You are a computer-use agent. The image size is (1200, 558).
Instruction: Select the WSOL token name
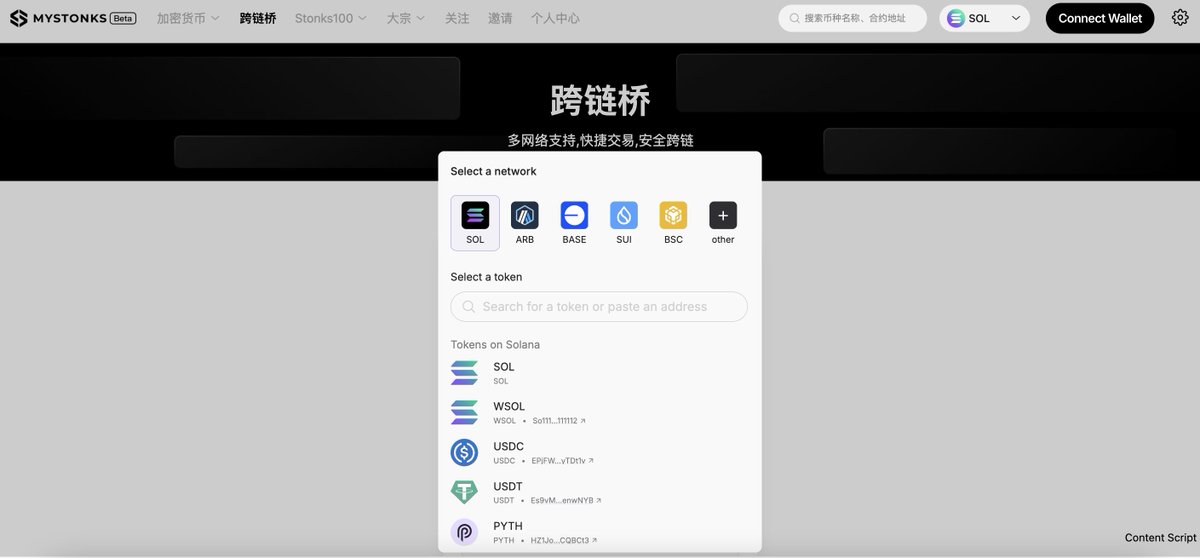click(x=509, y=406)
